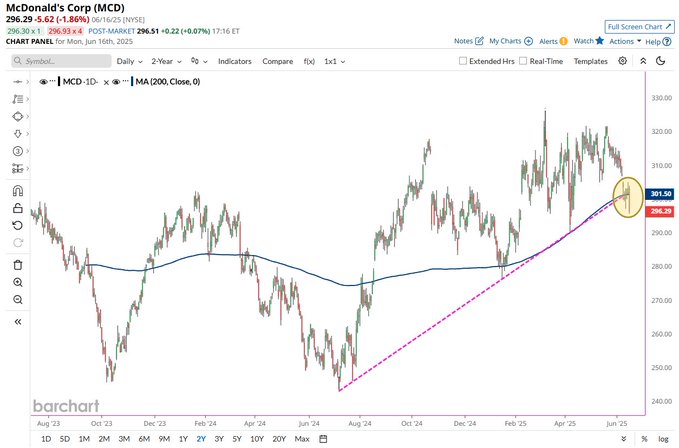This screenshot has height=448, width=679.
Task: Toggle MCD series visibility eye icon
Action: coord(43,82)
